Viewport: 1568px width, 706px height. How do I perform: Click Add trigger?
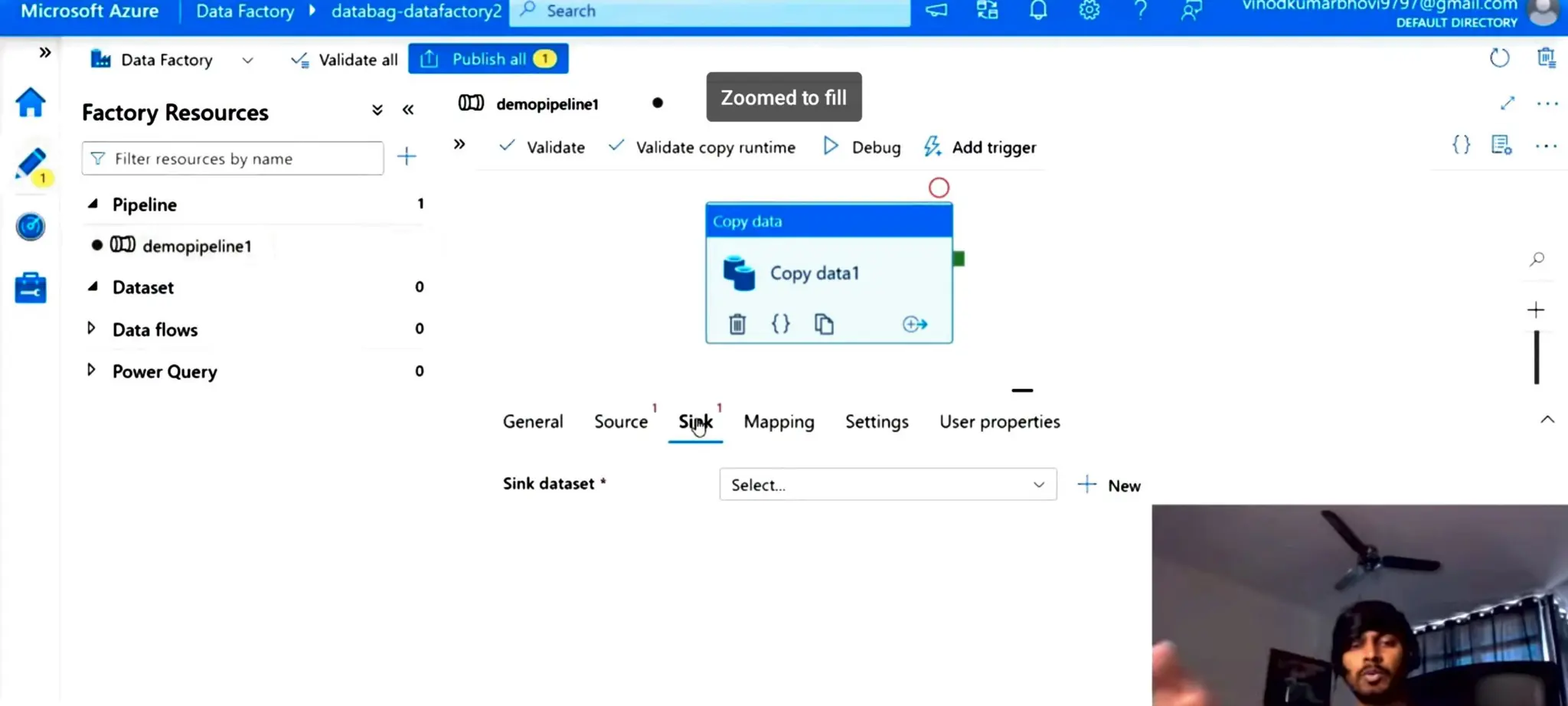click(x=980, y=147)
